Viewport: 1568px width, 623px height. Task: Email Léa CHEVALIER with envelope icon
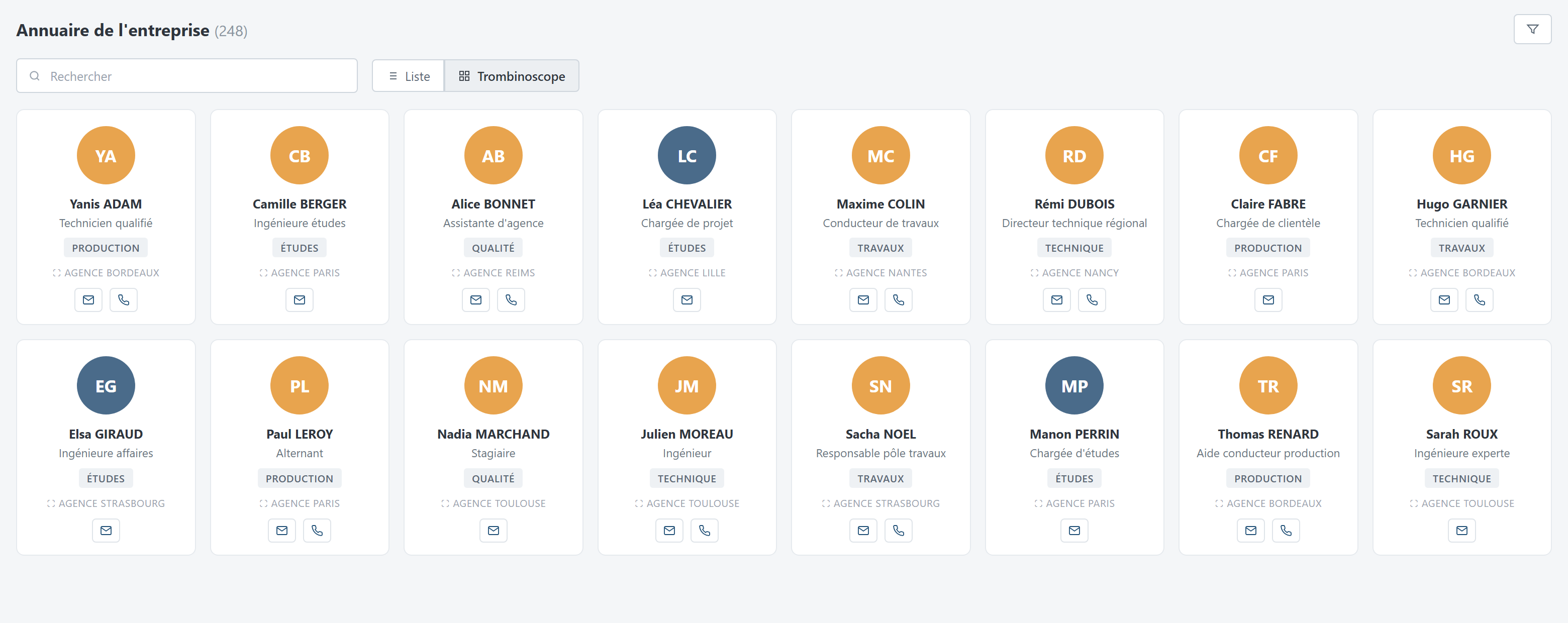(687, 300)
